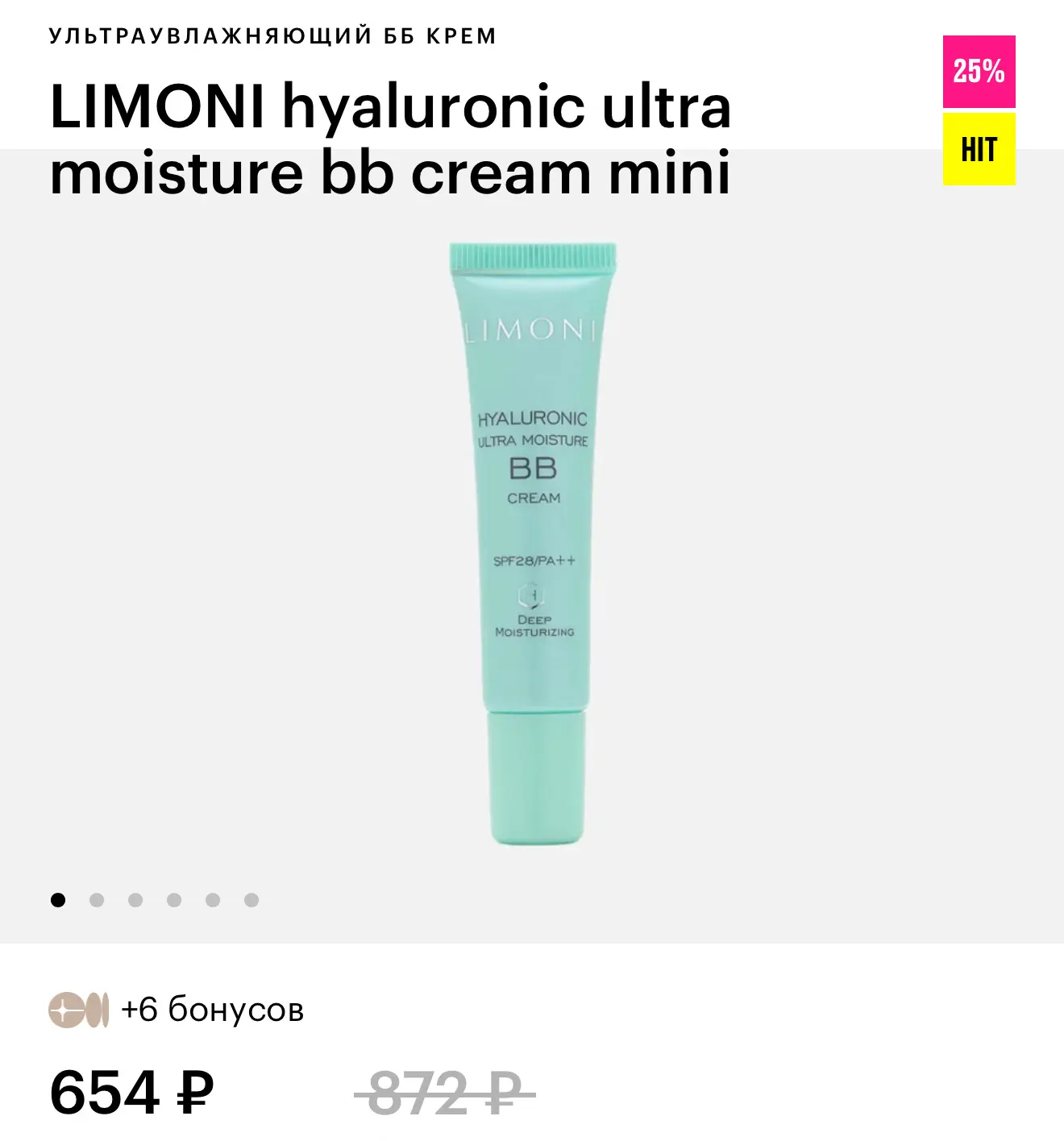Jump to the sixth carousel dot
The image size is (1064, 1141).
251,899
